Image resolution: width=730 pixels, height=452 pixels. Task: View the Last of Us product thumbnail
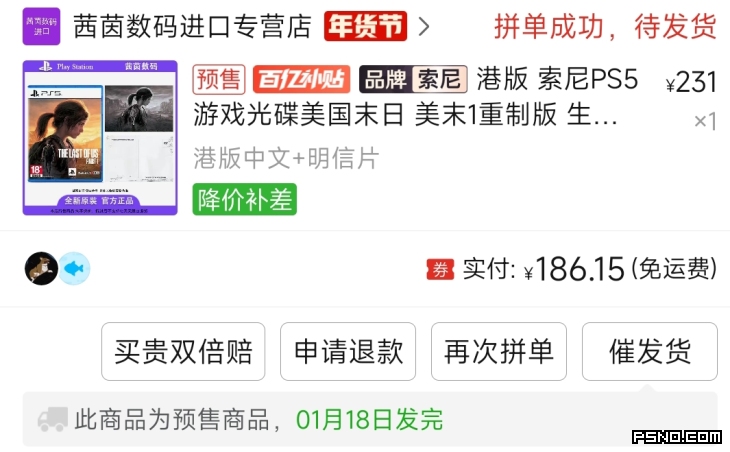100,138
